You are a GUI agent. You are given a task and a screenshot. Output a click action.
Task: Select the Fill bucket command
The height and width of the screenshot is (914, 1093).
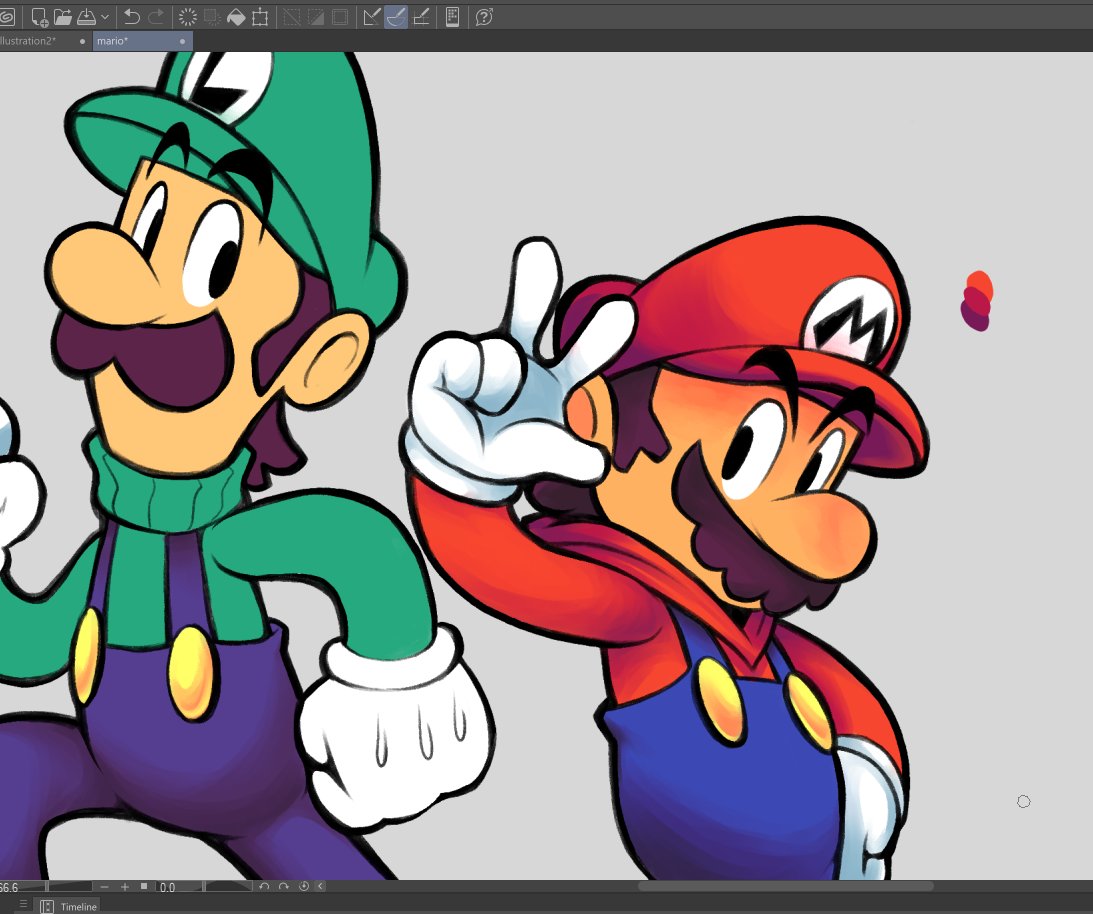(x=236, y=17)
